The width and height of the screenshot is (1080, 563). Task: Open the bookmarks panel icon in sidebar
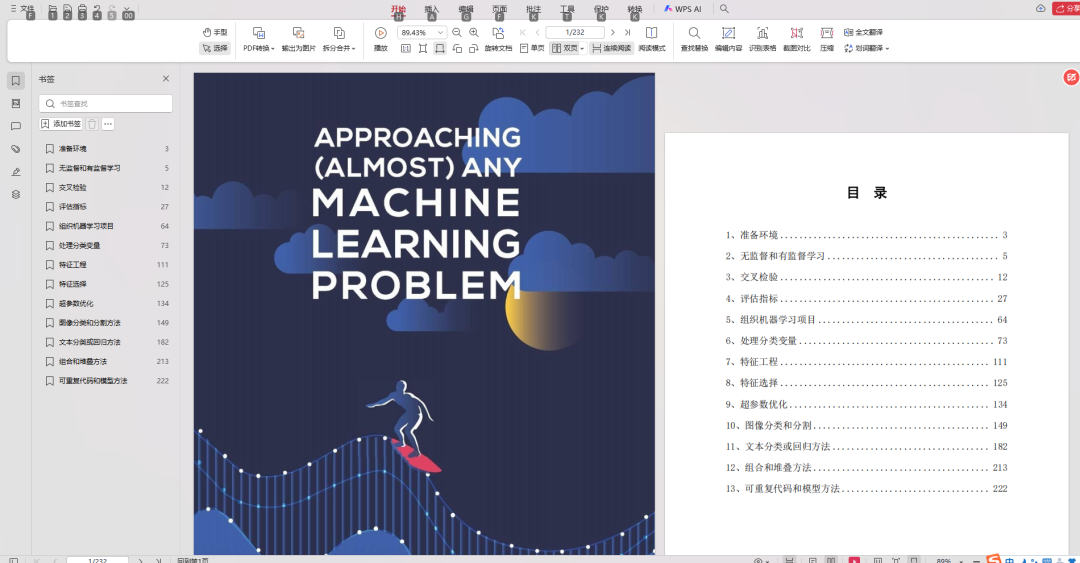[x=16, y=81]
